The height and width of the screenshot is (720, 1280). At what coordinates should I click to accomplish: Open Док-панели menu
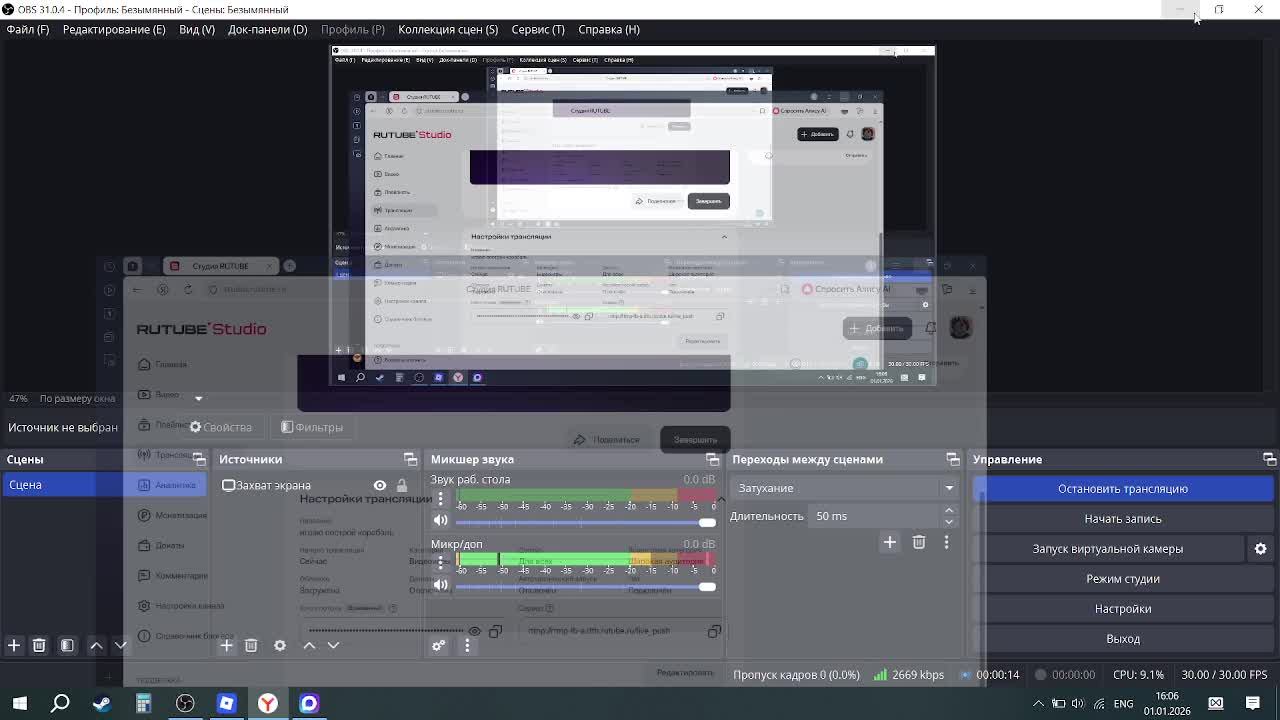point(267,29)
